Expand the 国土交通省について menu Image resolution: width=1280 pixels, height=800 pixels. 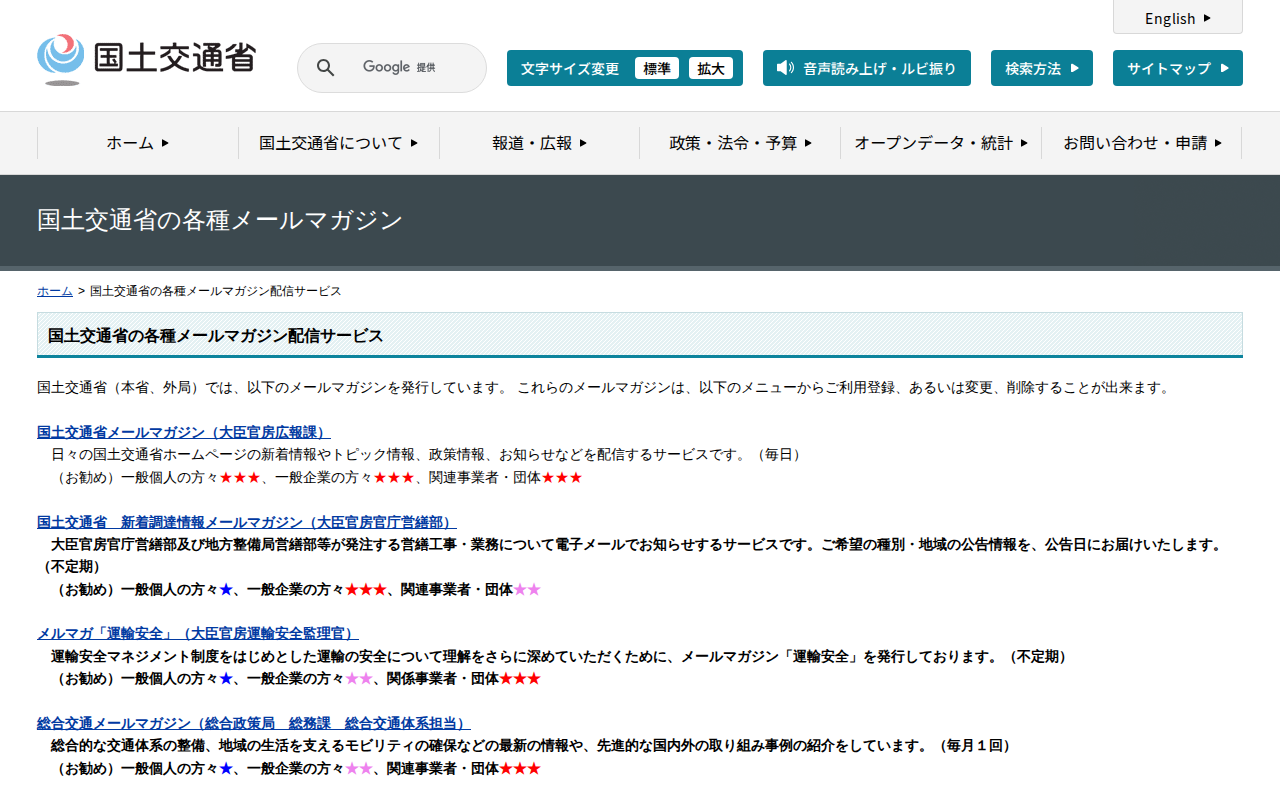coord(338,143)
